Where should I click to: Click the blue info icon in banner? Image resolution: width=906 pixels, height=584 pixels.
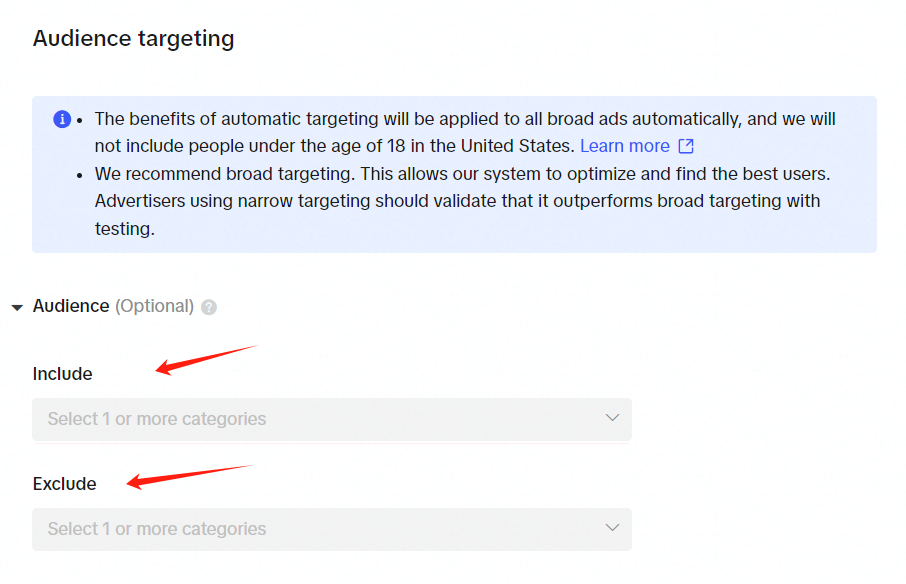click(x=62, y=119)
